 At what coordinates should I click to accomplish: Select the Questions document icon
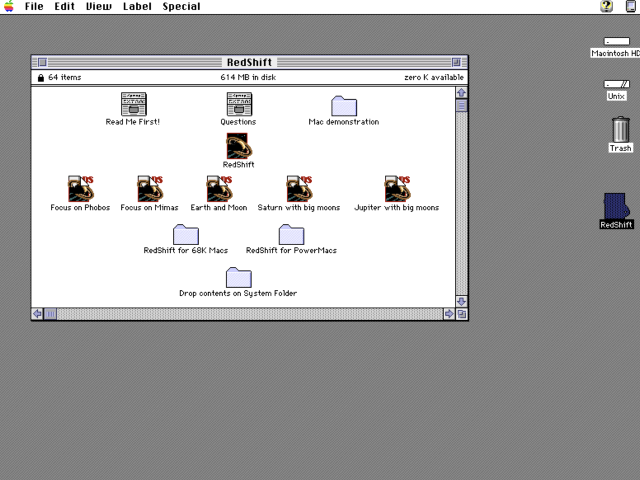click(x=239, y=104)
